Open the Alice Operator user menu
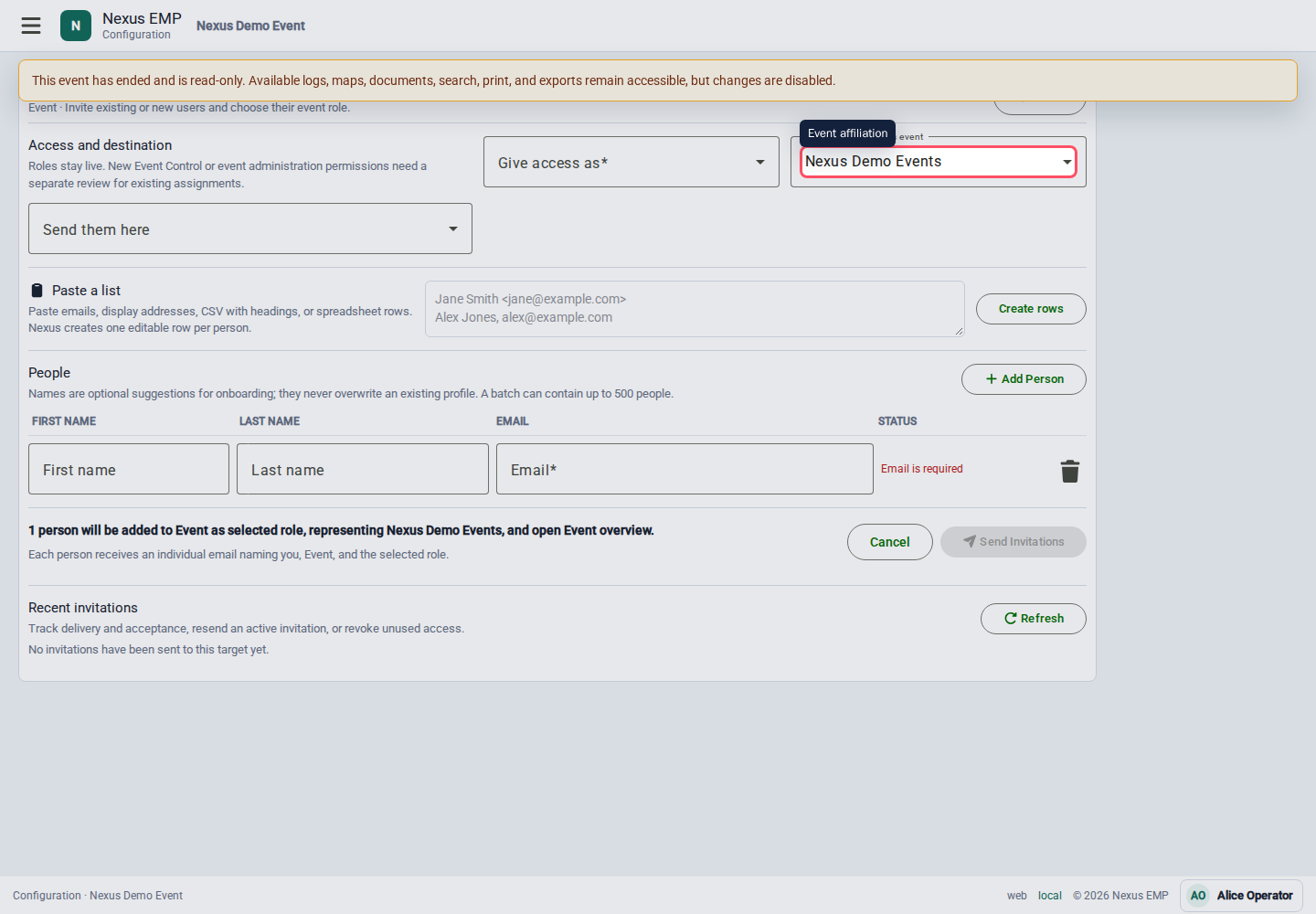Viewport: 1316px width, 914px height. coord(1241,896)
